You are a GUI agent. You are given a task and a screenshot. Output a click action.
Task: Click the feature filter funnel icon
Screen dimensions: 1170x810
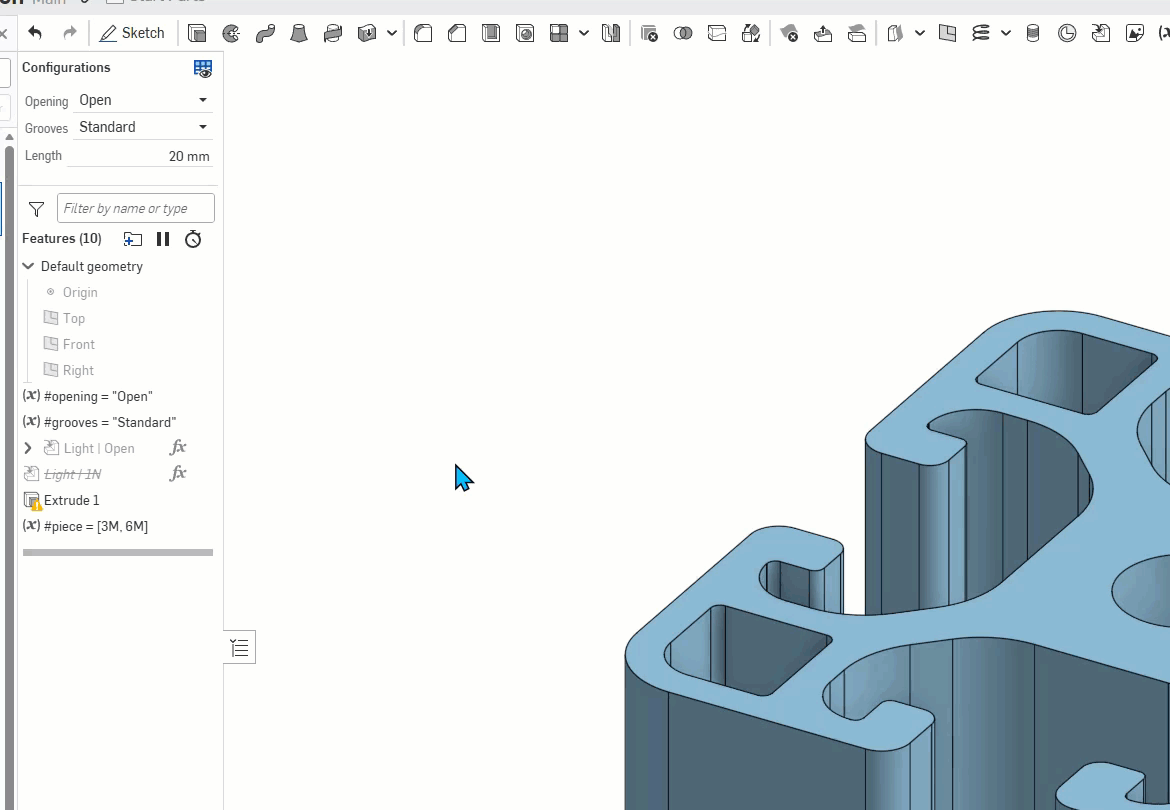click(36, 209)
